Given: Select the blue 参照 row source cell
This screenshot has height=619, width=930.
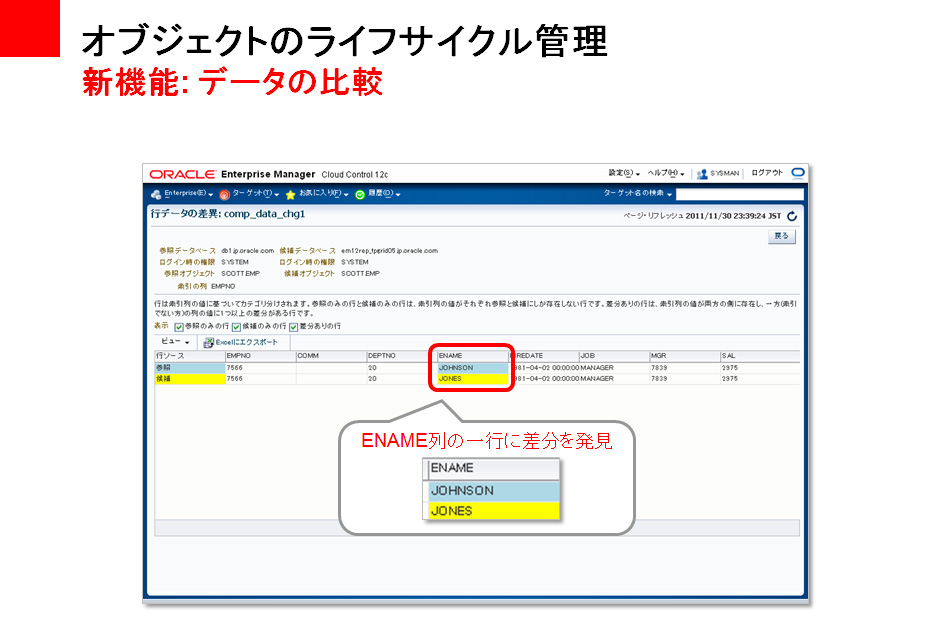Looking at the screenshot, I should pos(190,368).
